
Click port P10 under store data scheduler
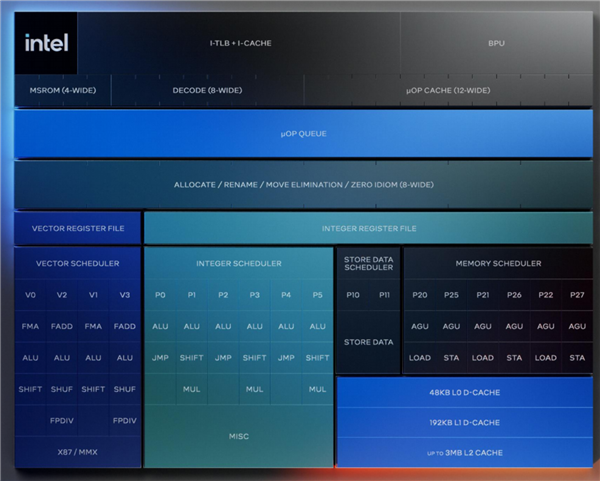(353, 295)
